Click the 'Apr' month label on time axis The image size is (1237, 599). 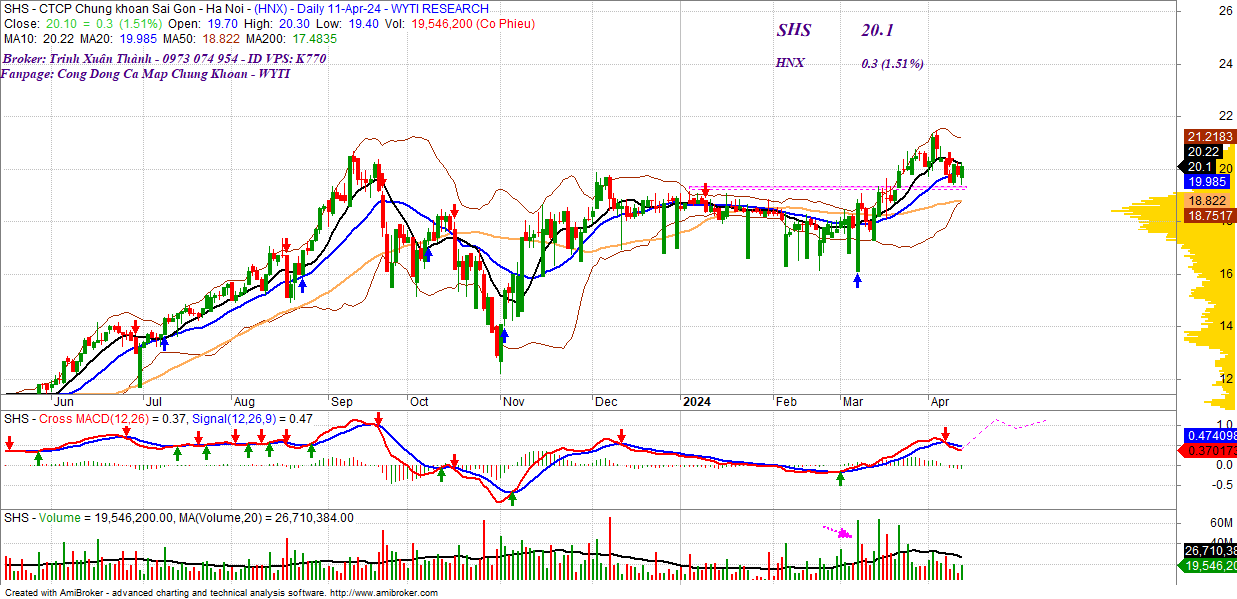pos(942,401)
